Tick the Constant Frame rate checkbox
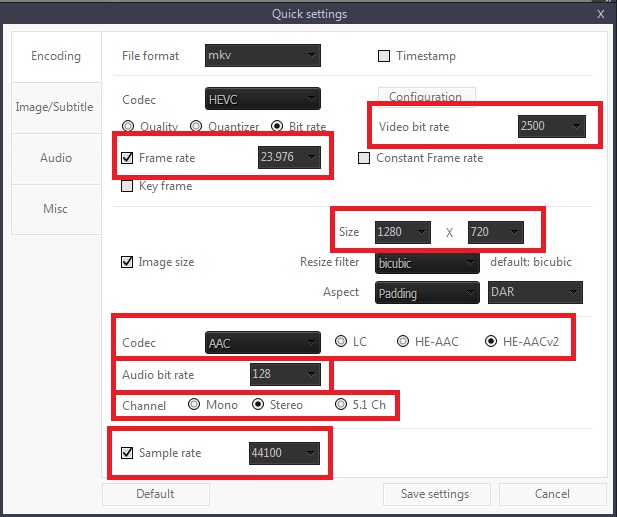This screenshot has width=617, height=517. (364, 158)
